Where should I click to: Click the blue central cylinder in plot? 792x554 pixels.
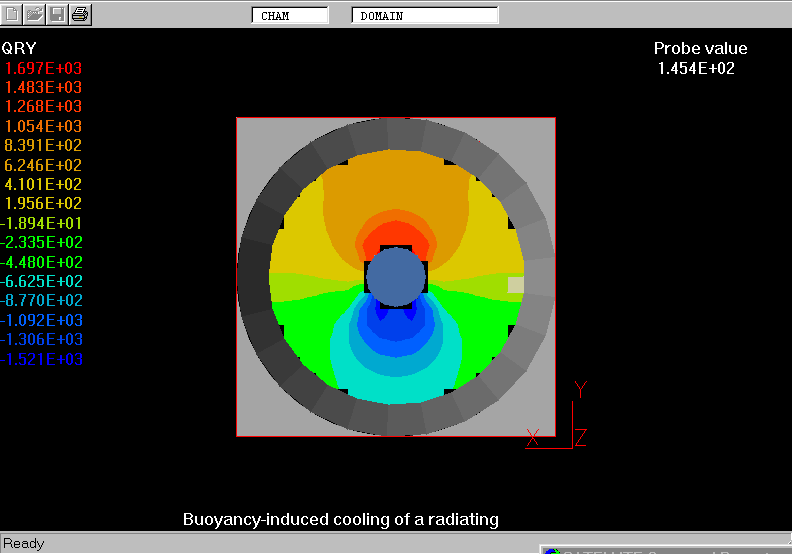tap(396, 277)
